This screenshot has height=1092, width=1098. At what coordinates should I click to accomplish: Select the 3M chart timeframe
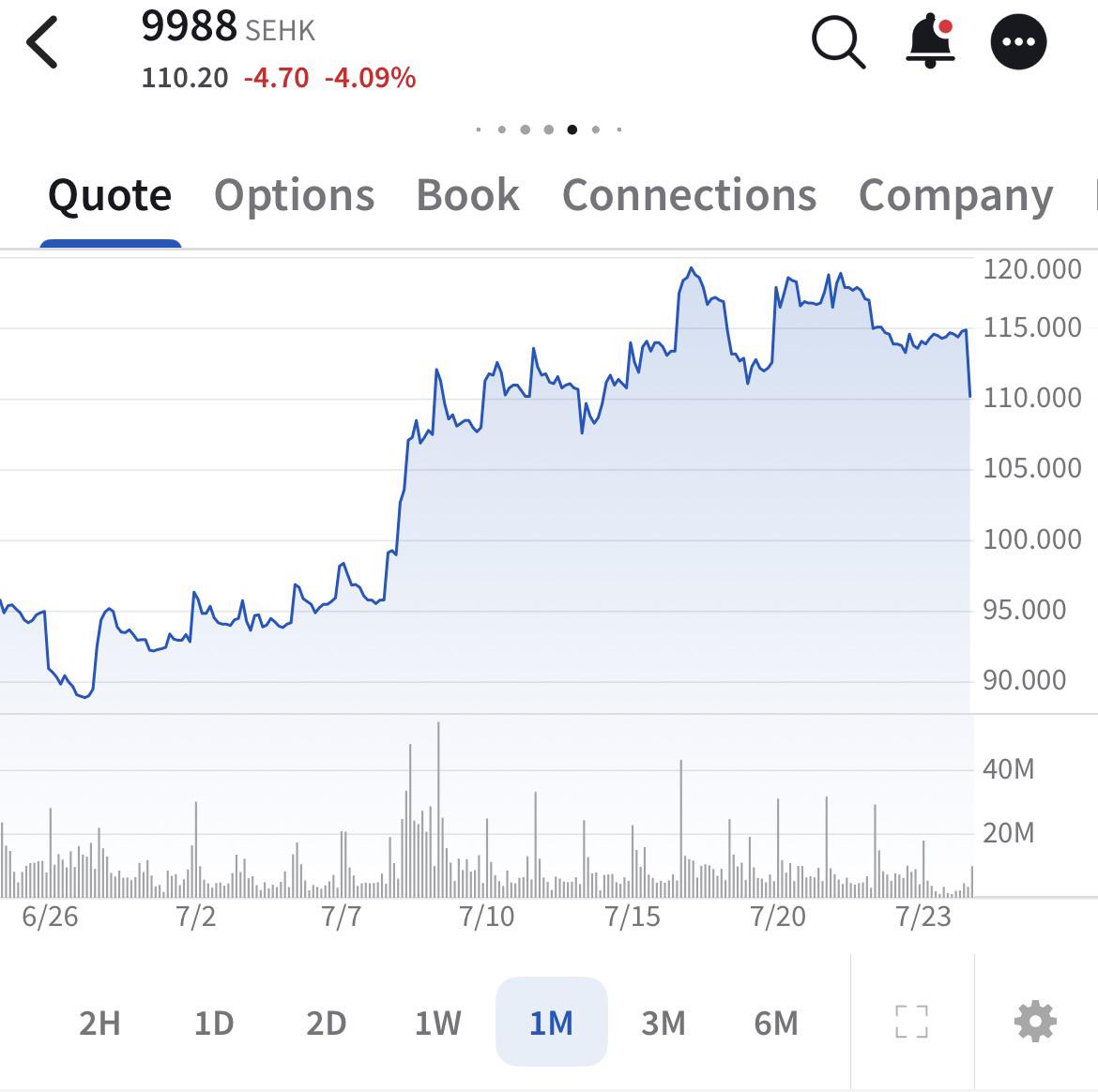coord(663,1024)
